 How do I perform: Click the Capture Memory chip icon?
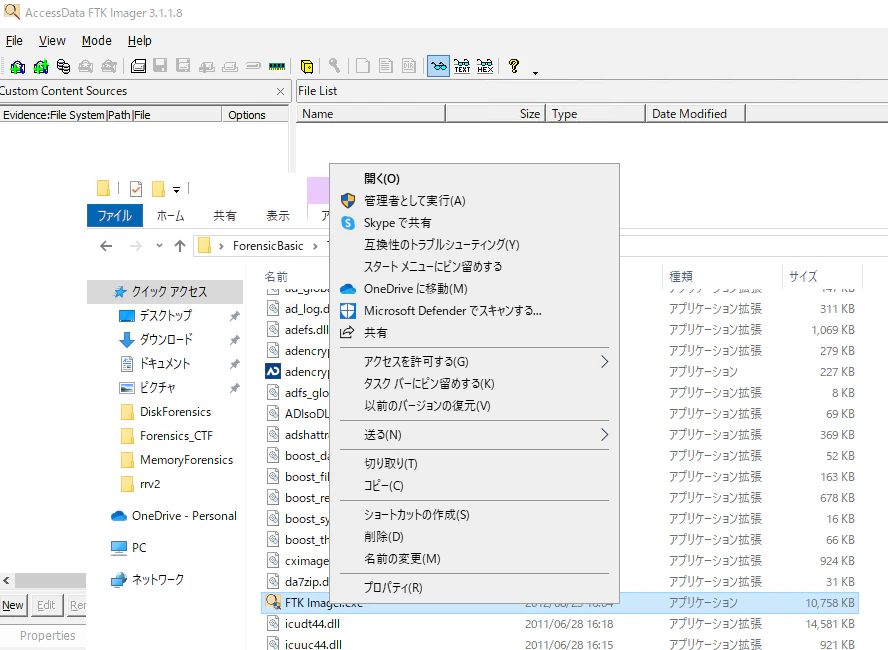tap(277, 66)
